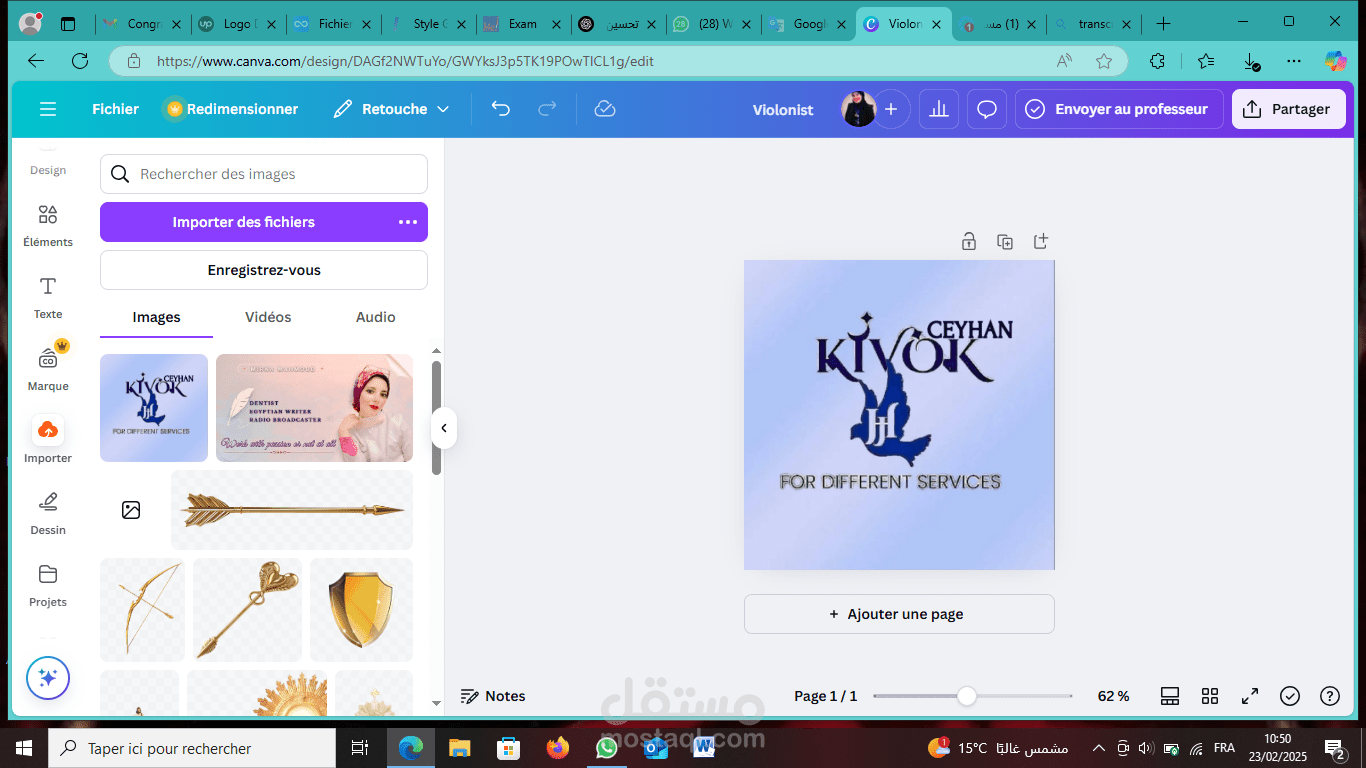Open Firefox from the taskbar
This screenshot has width=1366, height=768.
click(x=558, y=748)
